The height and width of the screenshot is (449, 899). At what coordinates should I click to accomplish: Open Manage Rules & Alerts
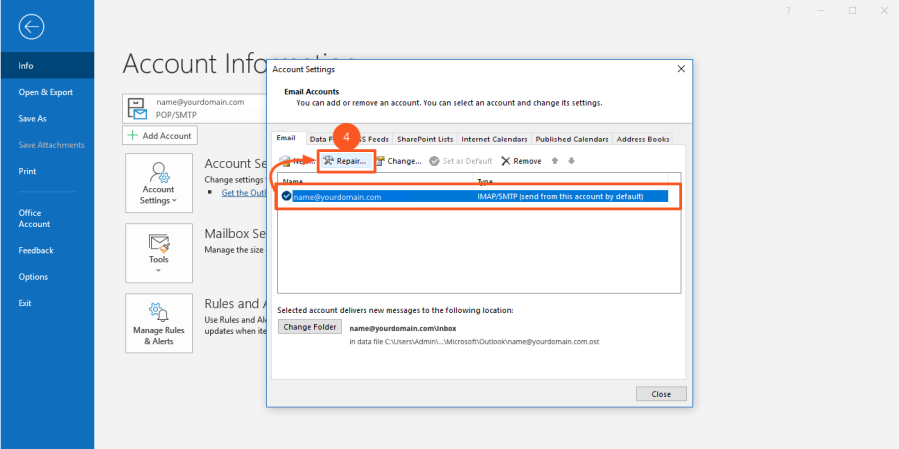coord(158,323)
